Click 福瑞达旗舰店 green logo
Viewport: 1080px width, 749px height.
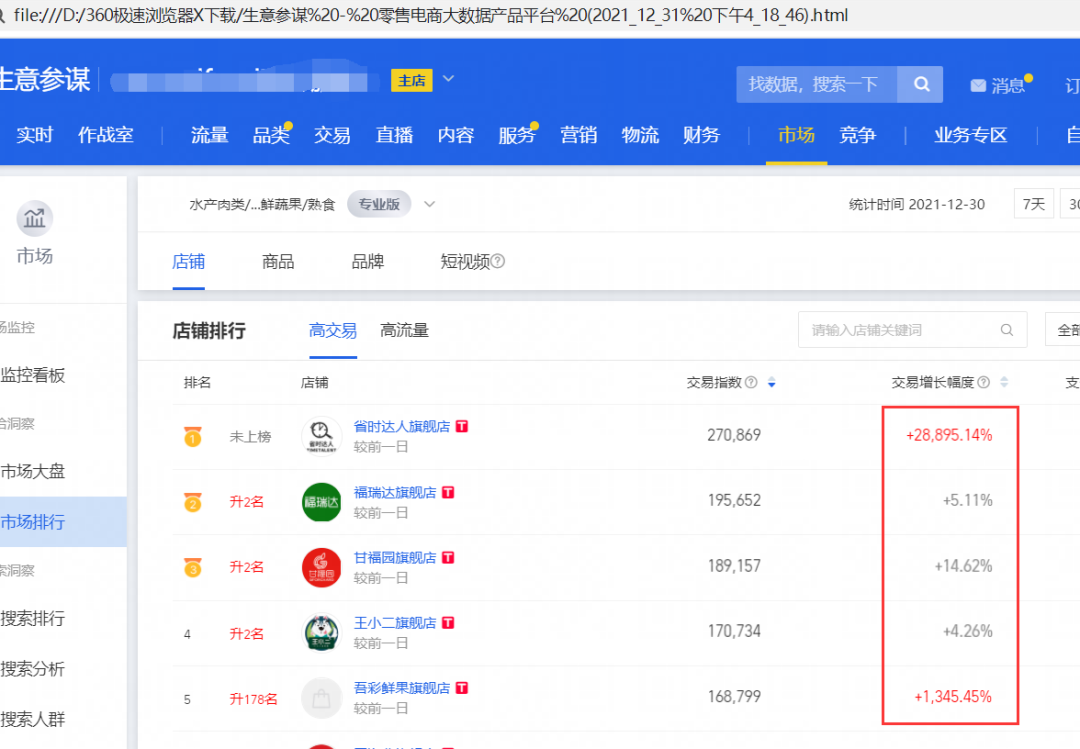point(322,502)
